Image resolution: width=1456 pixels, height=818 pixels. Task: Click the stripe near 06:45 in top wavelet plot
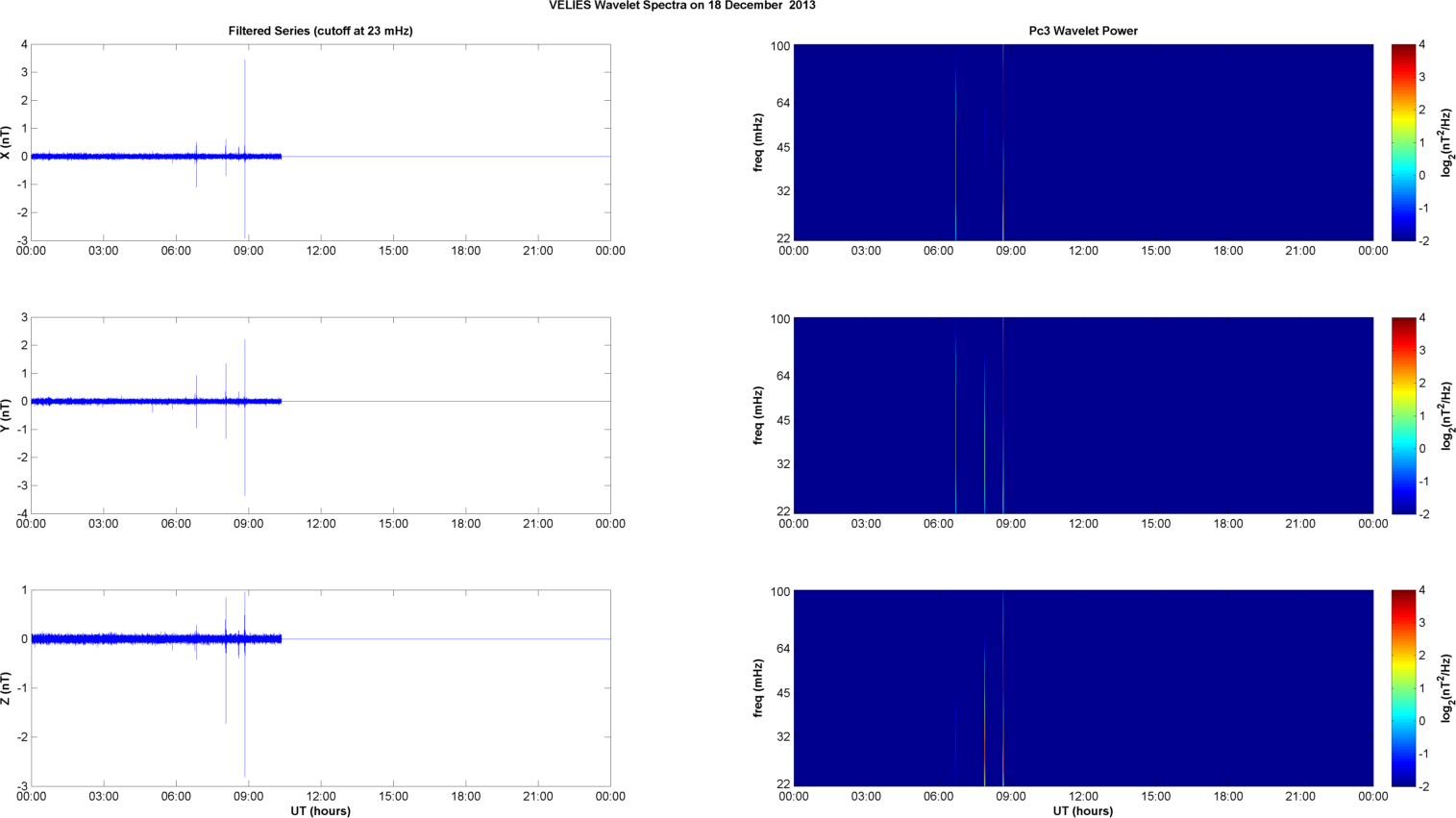coord(955,154)
